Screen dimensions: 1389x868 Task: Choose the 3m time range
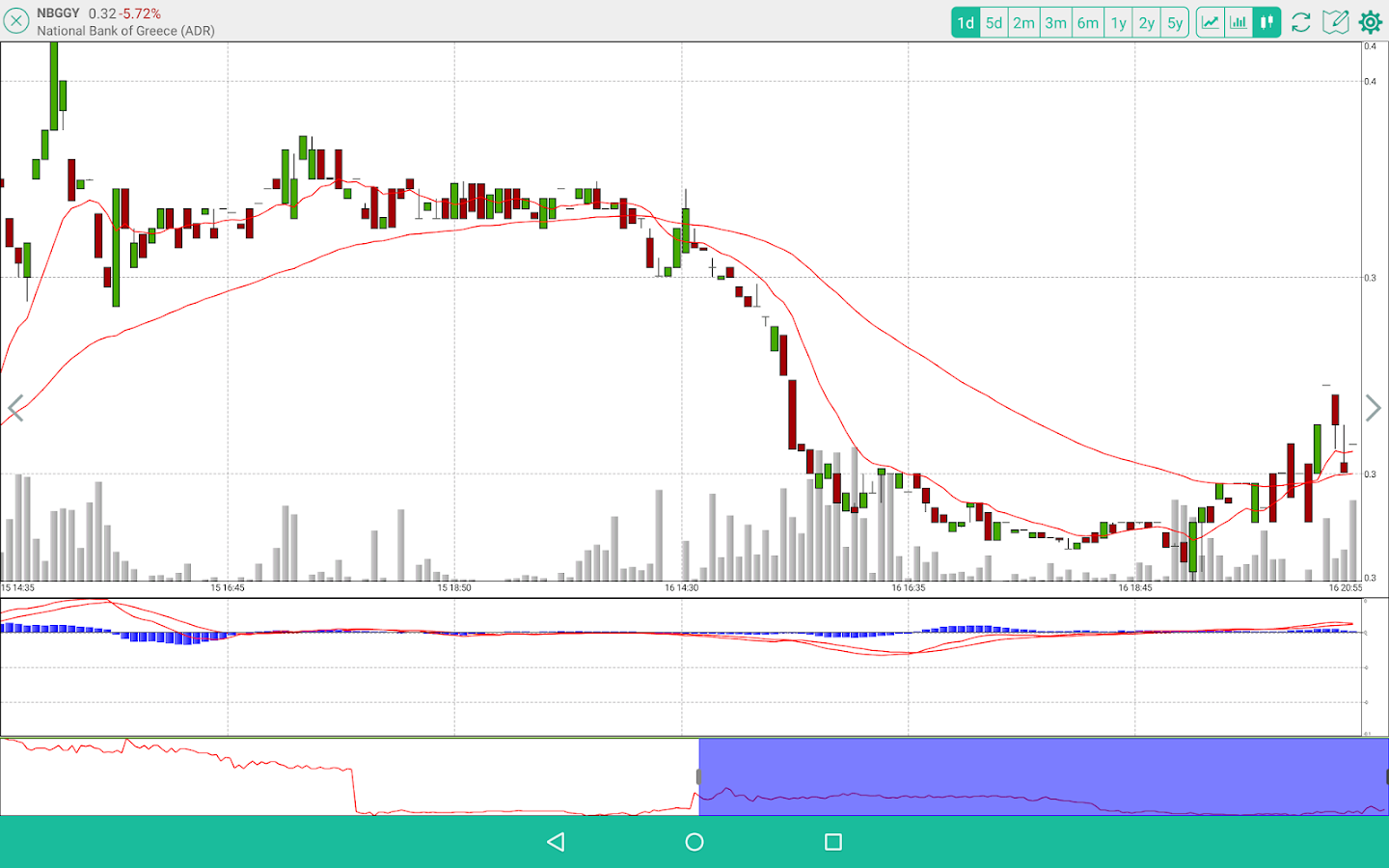click(1056, 22)
